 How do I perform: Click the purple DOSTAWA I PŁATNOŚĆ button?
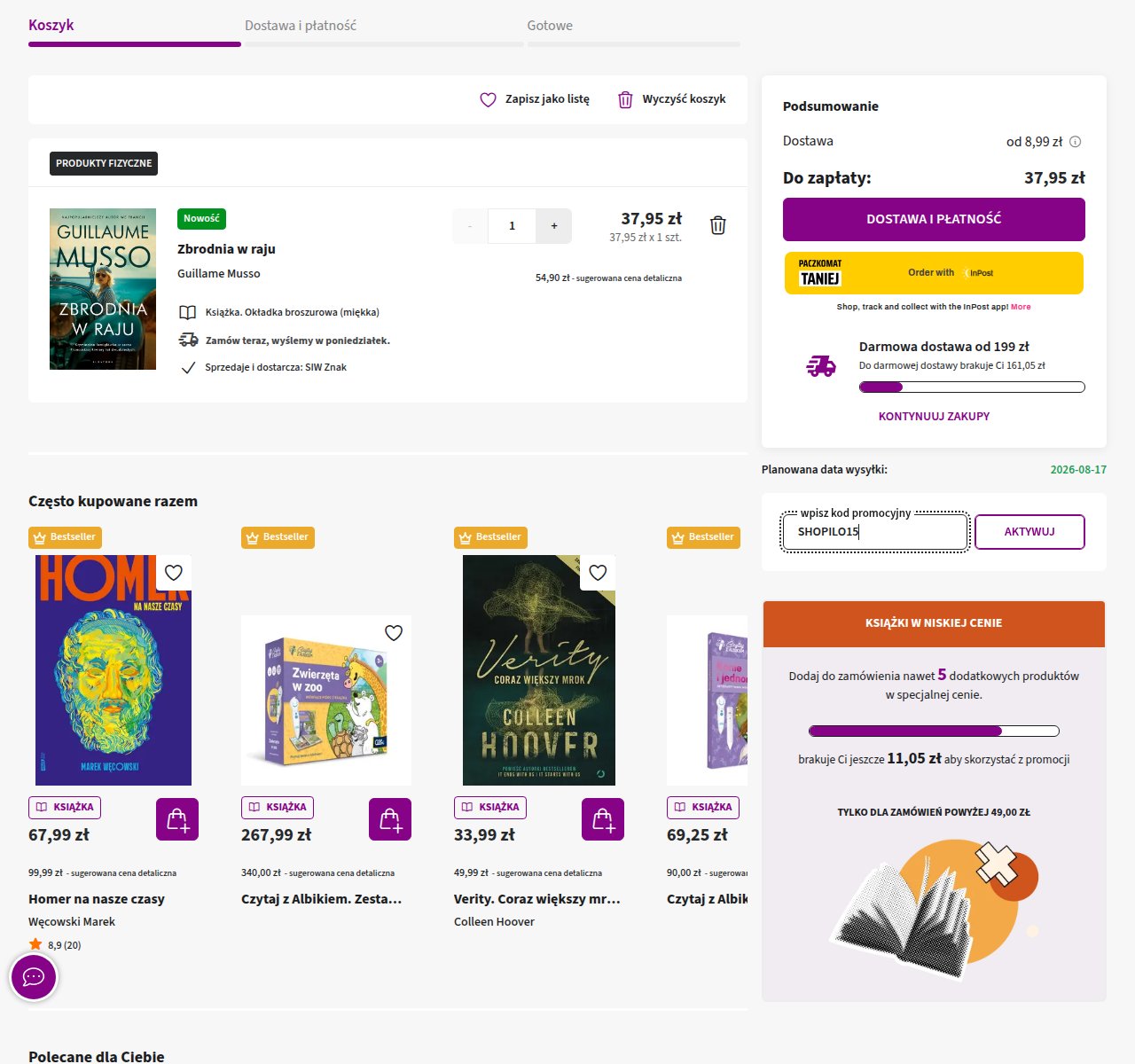coord(934,219)
